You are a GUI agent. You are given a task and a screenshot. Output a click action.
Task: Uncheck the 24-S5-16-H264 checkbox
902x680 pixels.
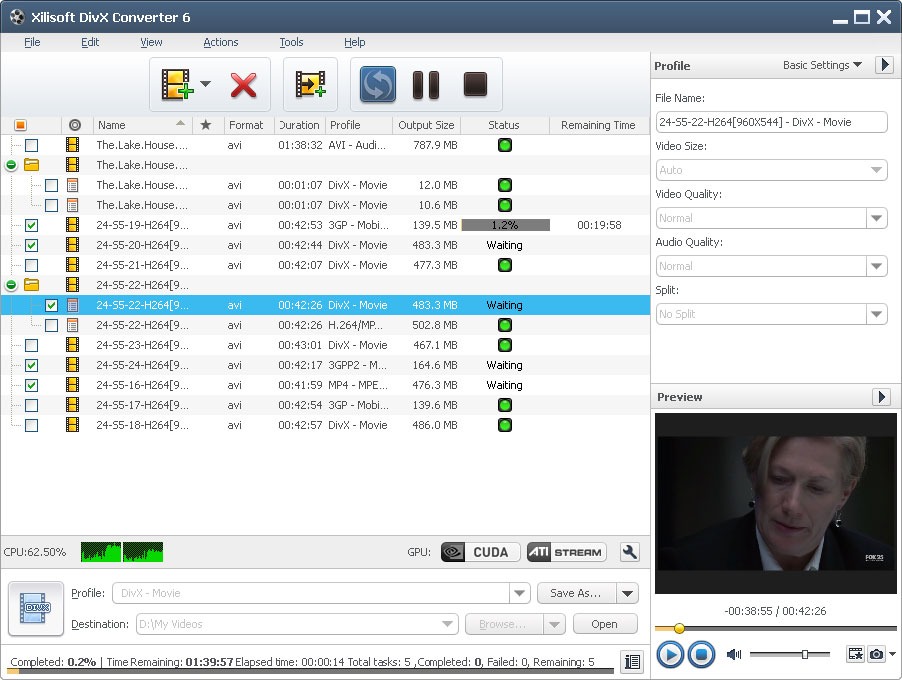(32, 385)
